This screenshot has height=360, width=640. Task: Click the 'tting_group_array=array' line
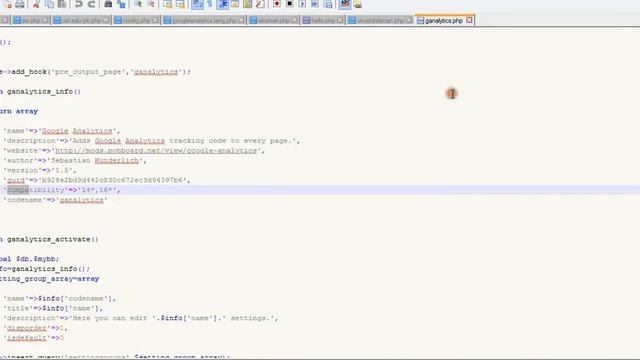coord(50,279)
